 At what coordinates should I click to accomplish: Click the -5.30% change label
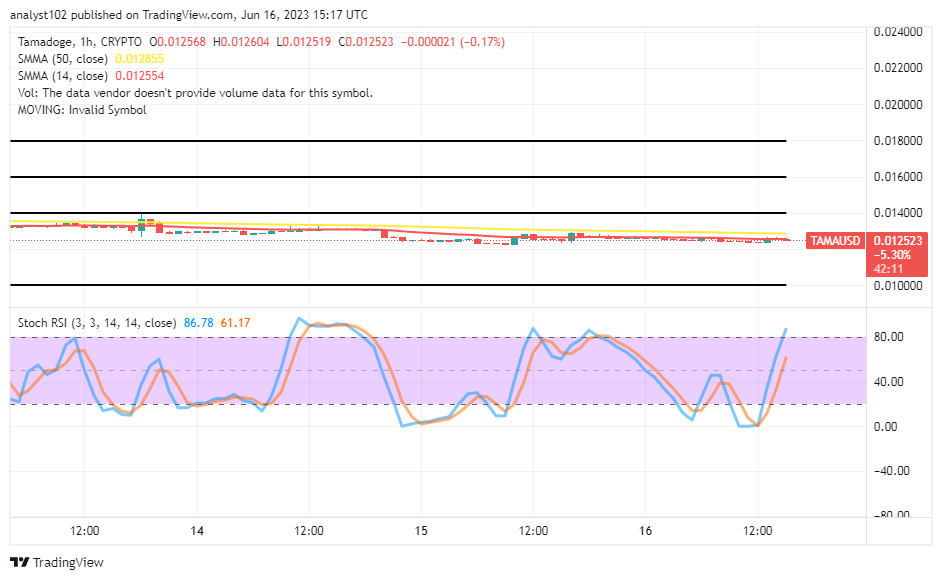click(892, 255)
